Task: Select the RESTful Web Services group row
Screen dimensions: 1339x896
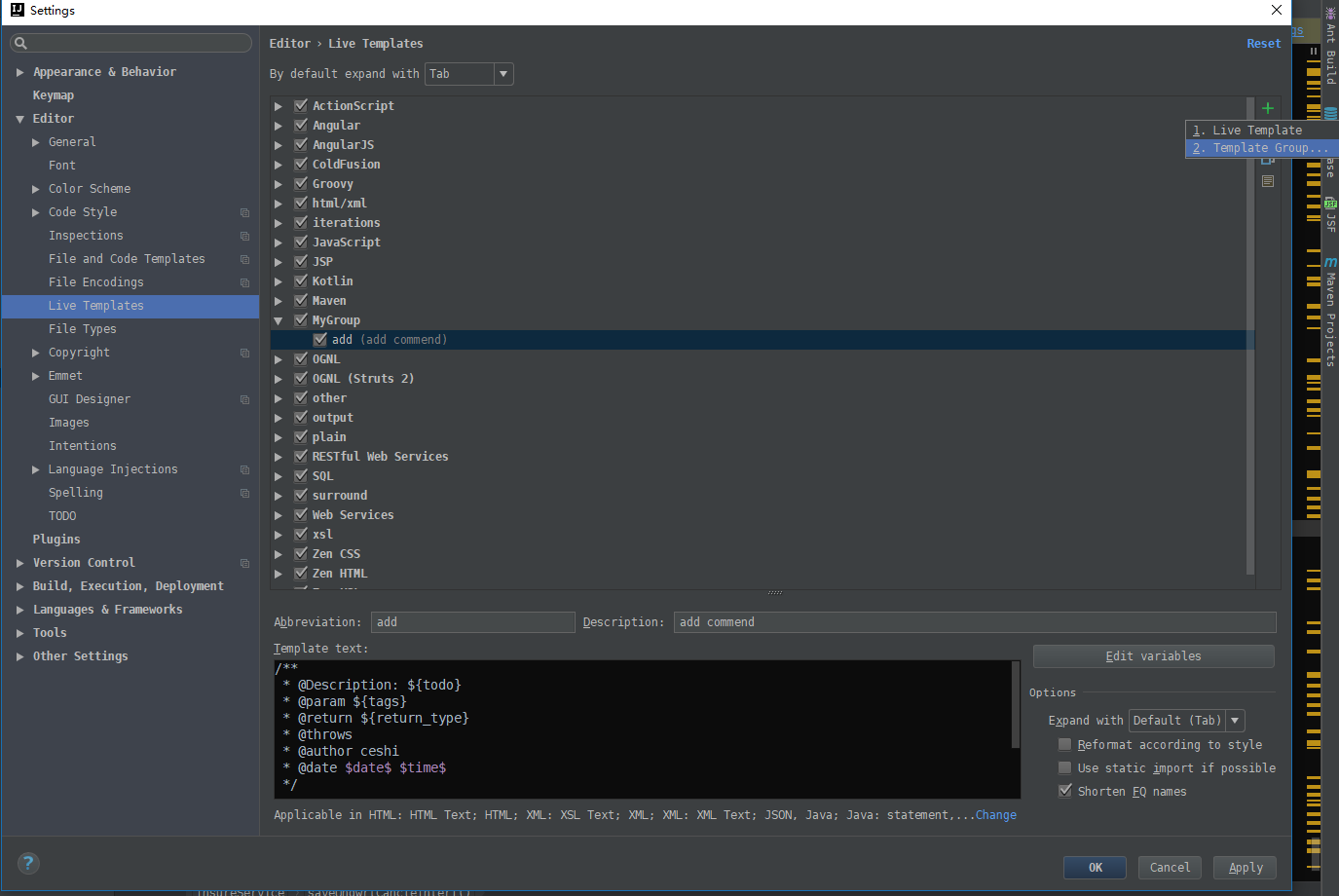Action: pos(762,457)
